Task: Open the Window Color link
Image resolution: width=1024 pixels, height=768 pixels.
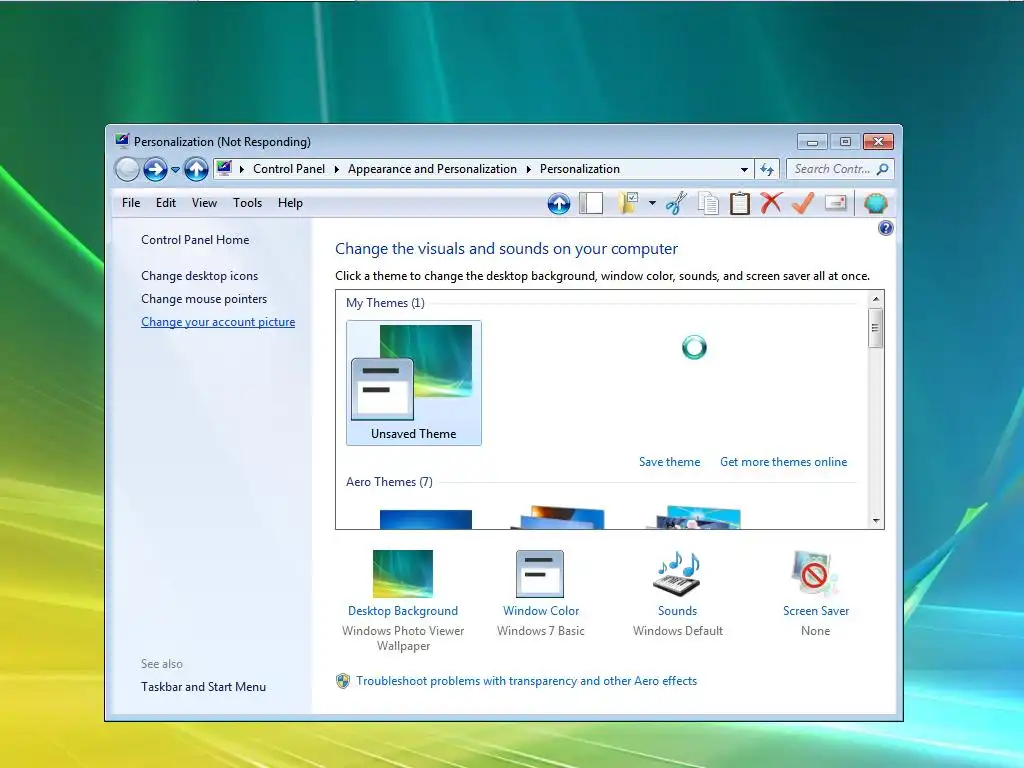Action: tap(541, 611)
